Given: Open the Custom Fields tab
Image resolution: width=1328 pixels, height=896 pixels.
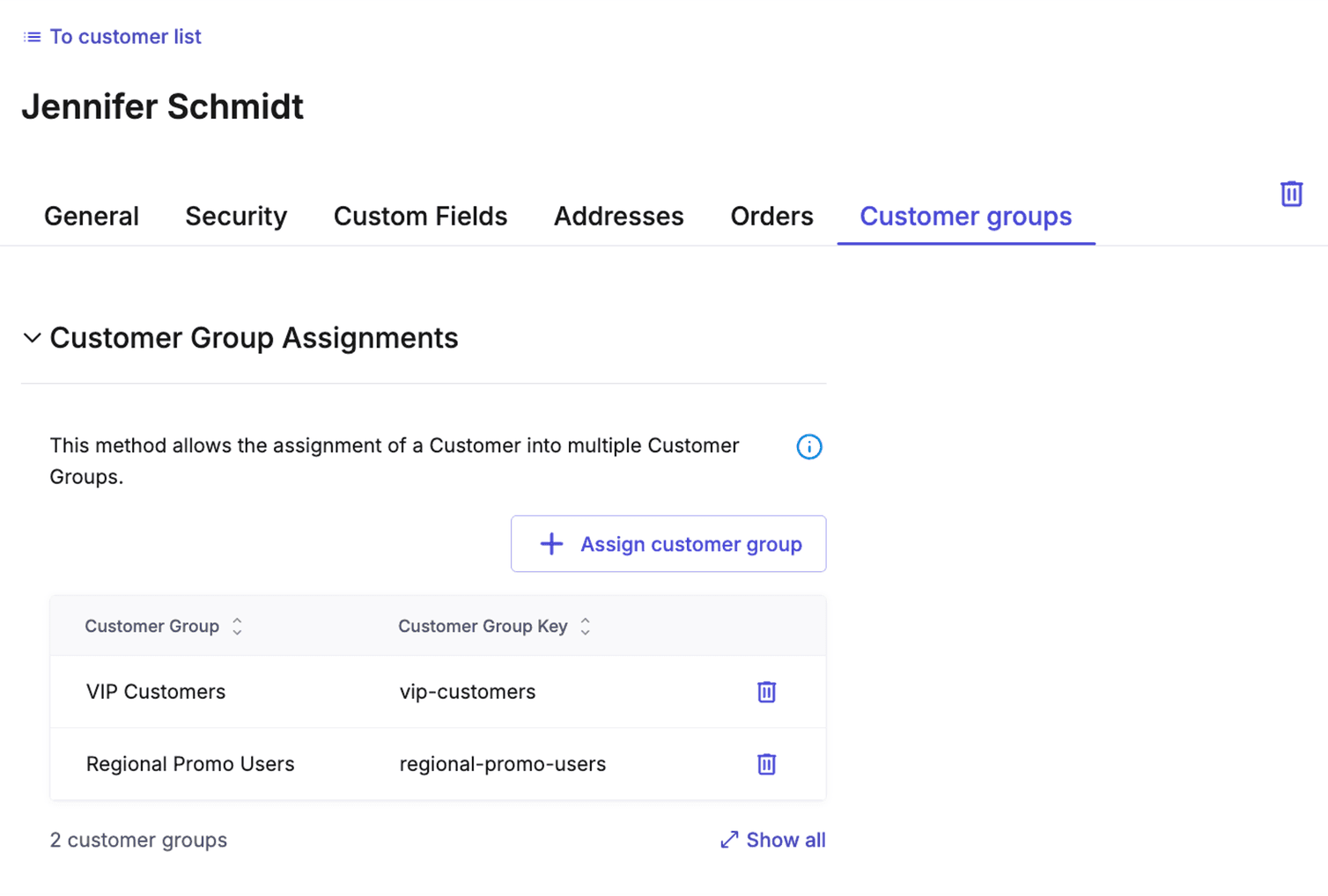Looking at the screenshot, I should (x=420, y=216).
